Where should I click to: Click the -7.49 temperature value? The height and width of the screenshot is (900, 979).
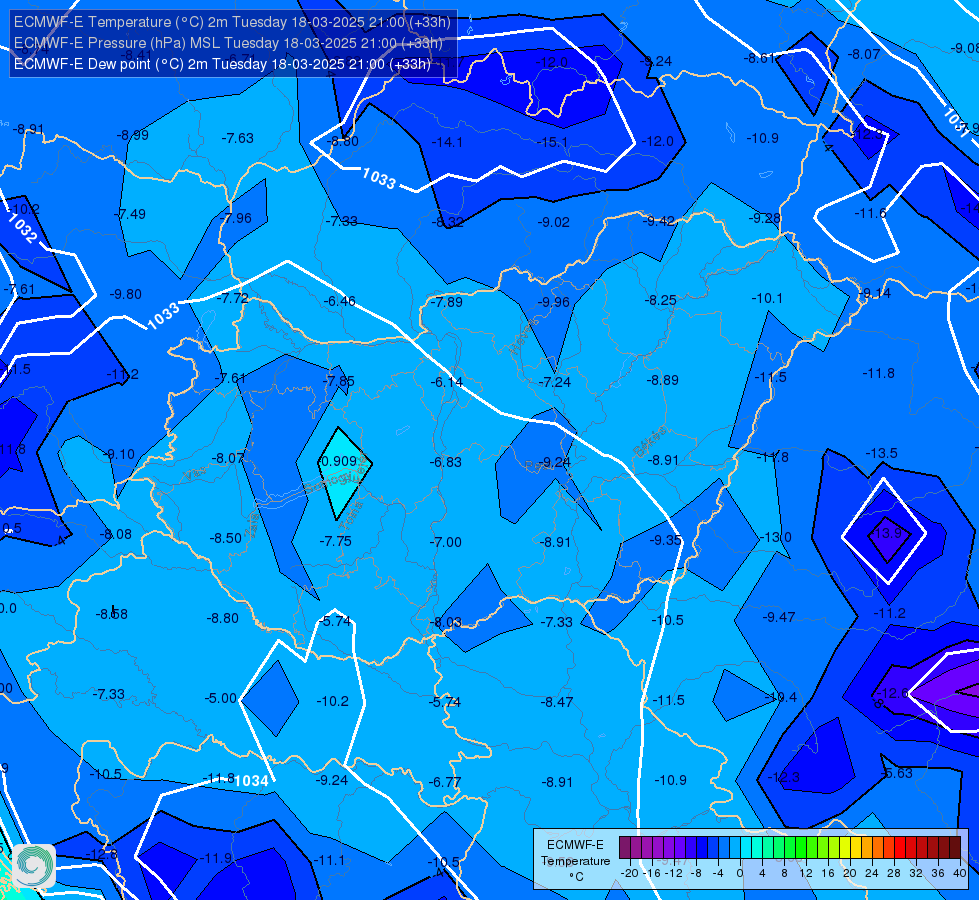[130, 214]
